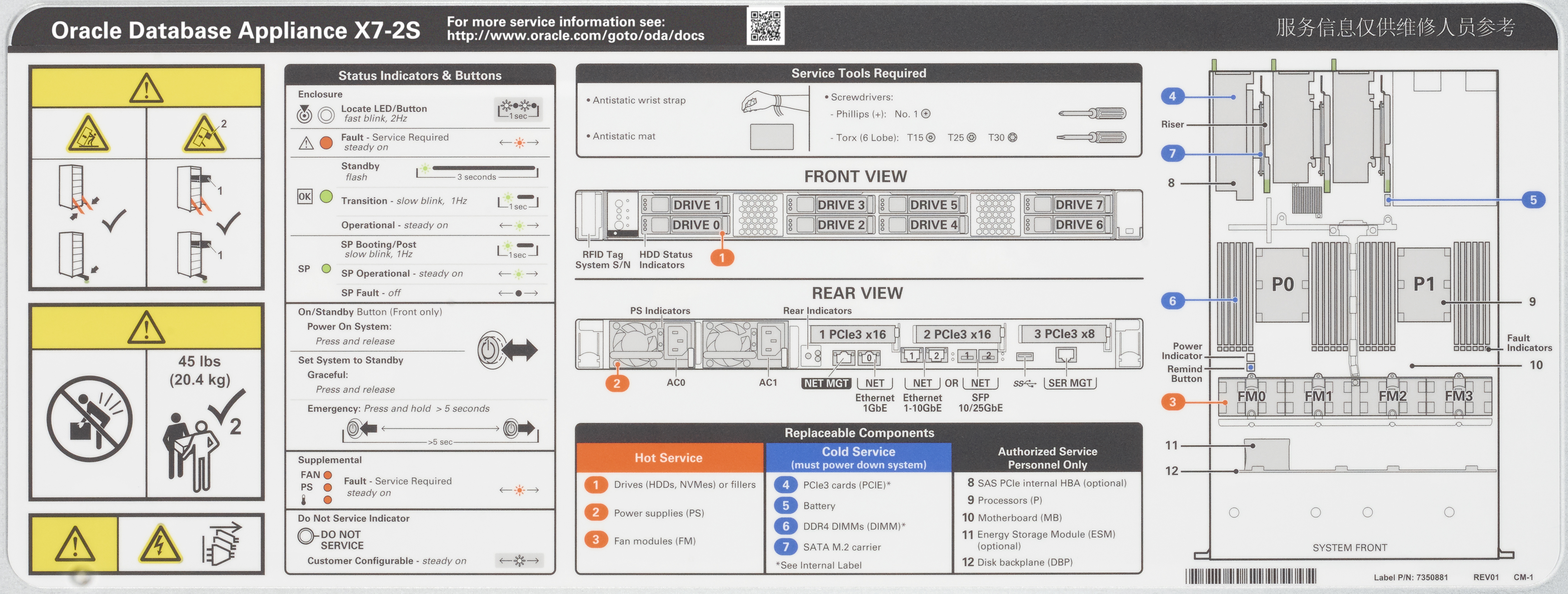Click the orange Fault service required LED
Image resolution: width=1568 pixels, height=594 pixels.
[x=326, y=143]
